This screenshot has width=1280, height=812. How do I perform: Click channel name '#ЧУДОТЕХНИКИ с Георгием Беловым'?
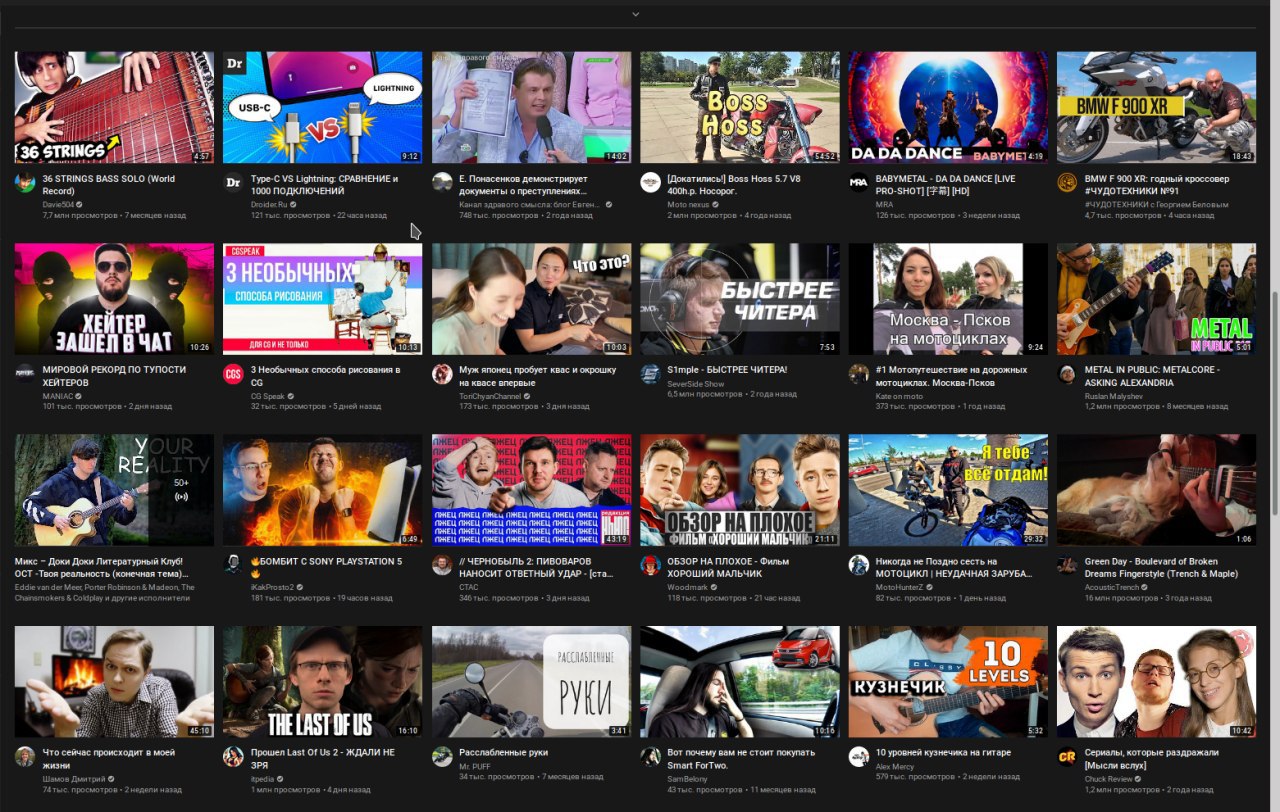pyautogui.click(x=1156, y=204)
